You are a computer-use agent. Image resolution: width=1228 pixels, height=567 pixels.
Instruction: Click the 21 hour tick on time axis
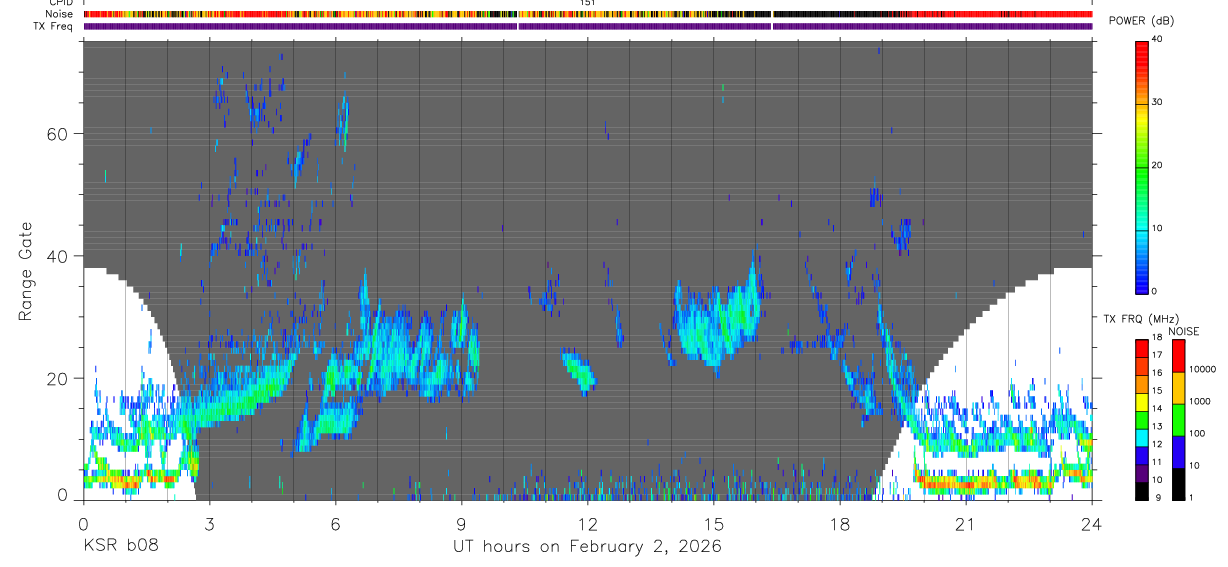point(966,523)
